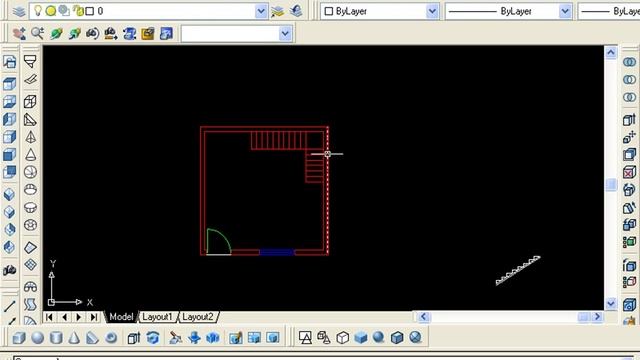
Task: Select the surface Sphere wireframe icon
Action: [30, 172]
